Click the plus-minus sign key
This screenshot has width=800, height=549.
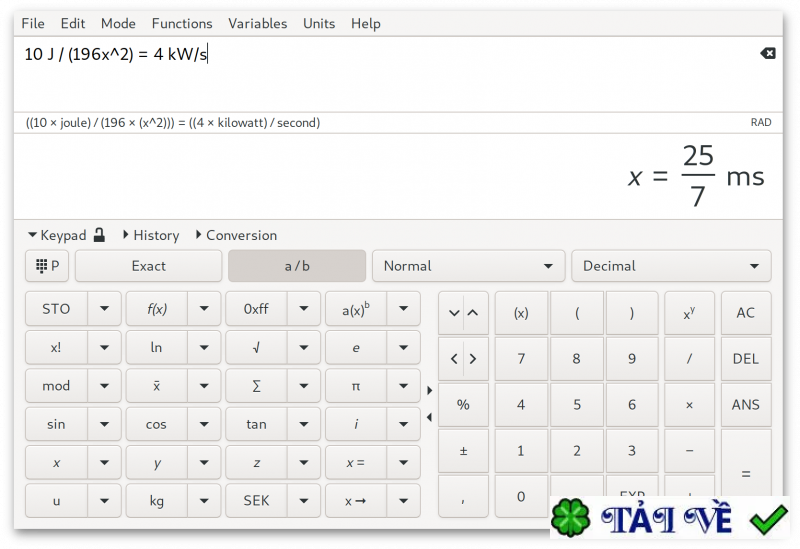click(463, 451)
